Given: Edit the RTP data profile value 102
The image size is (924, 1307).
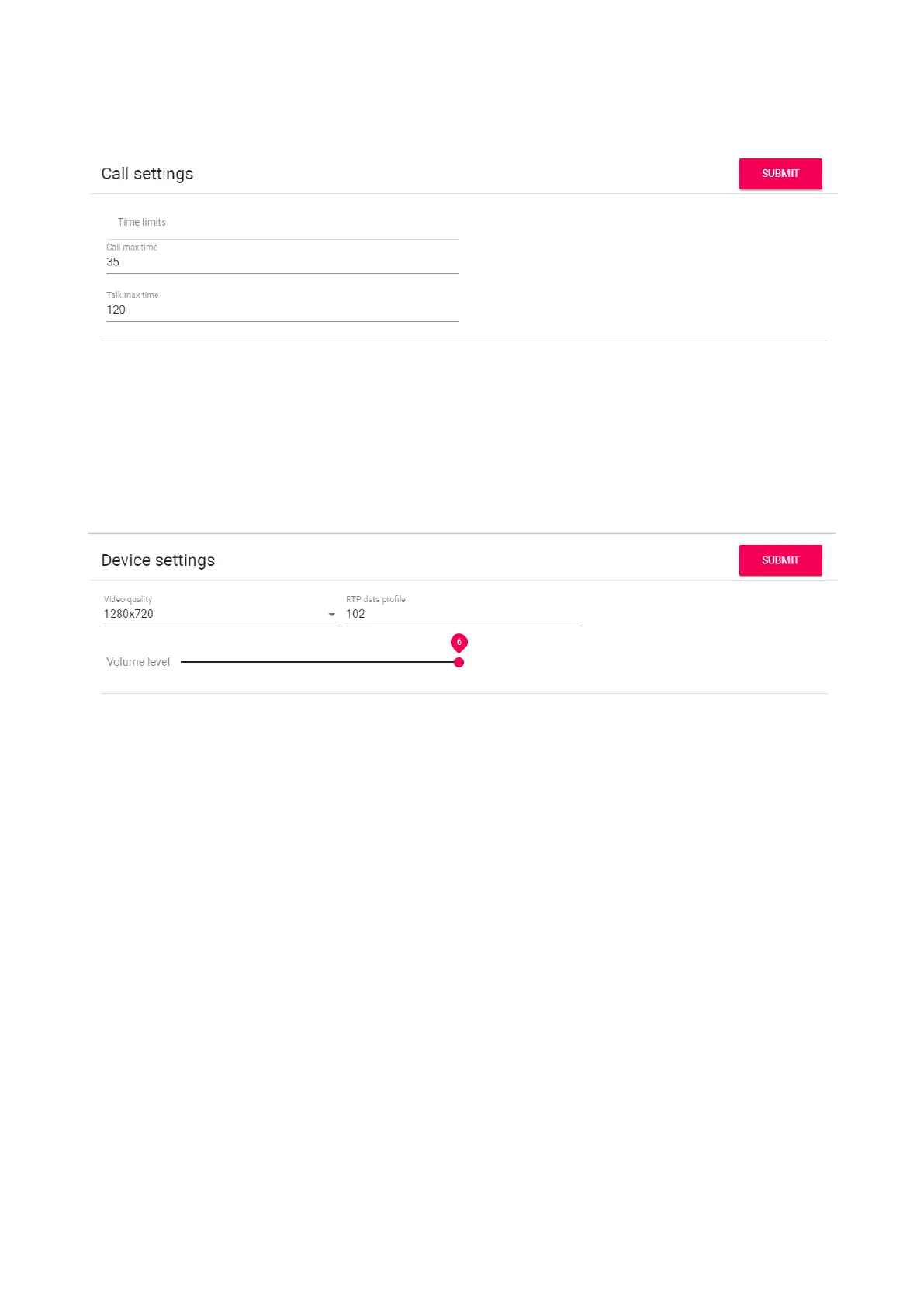Looking at the screenshot, I should [356, 614].
